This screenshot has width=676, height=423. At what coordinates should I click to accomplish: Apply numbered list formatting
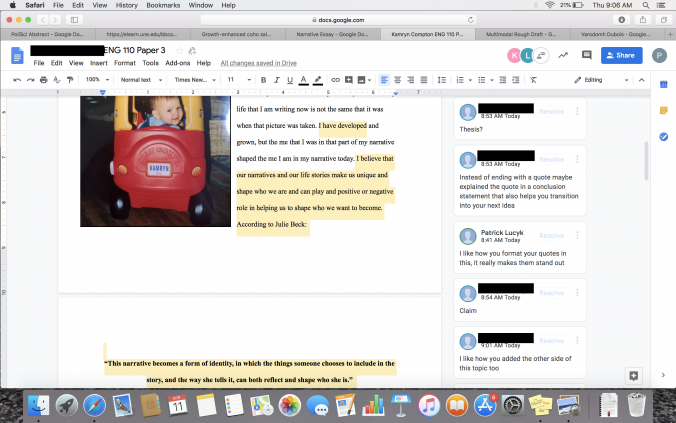(460, 80)
